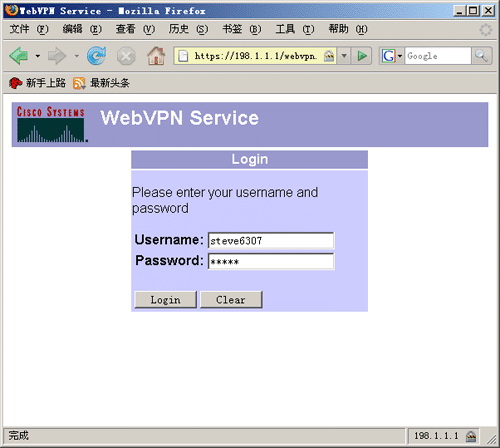Click the Cisco Systems logo
500x448 pixels.
point(52,124)
